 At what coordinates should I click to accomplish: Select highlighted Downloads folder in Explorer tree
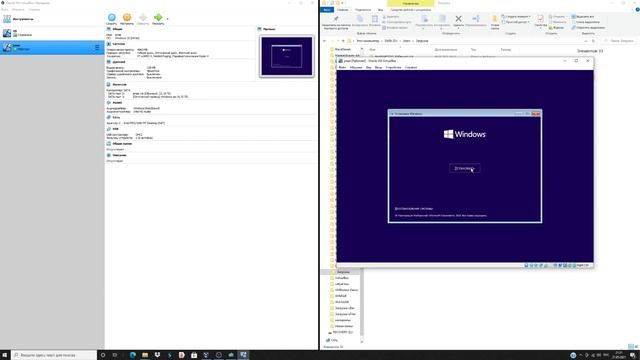click(x=341, y=272)
